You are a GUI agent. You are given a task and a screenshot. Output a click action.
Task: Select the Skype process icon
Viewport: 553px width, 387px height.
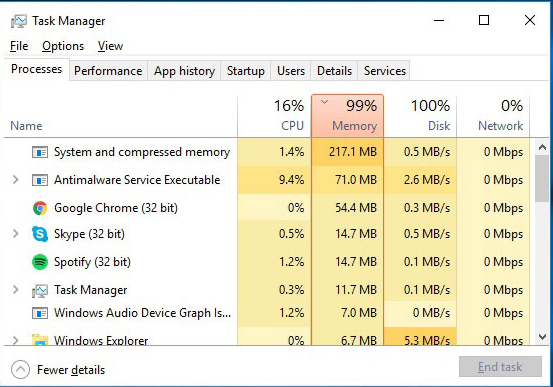(x=40, y=234)
